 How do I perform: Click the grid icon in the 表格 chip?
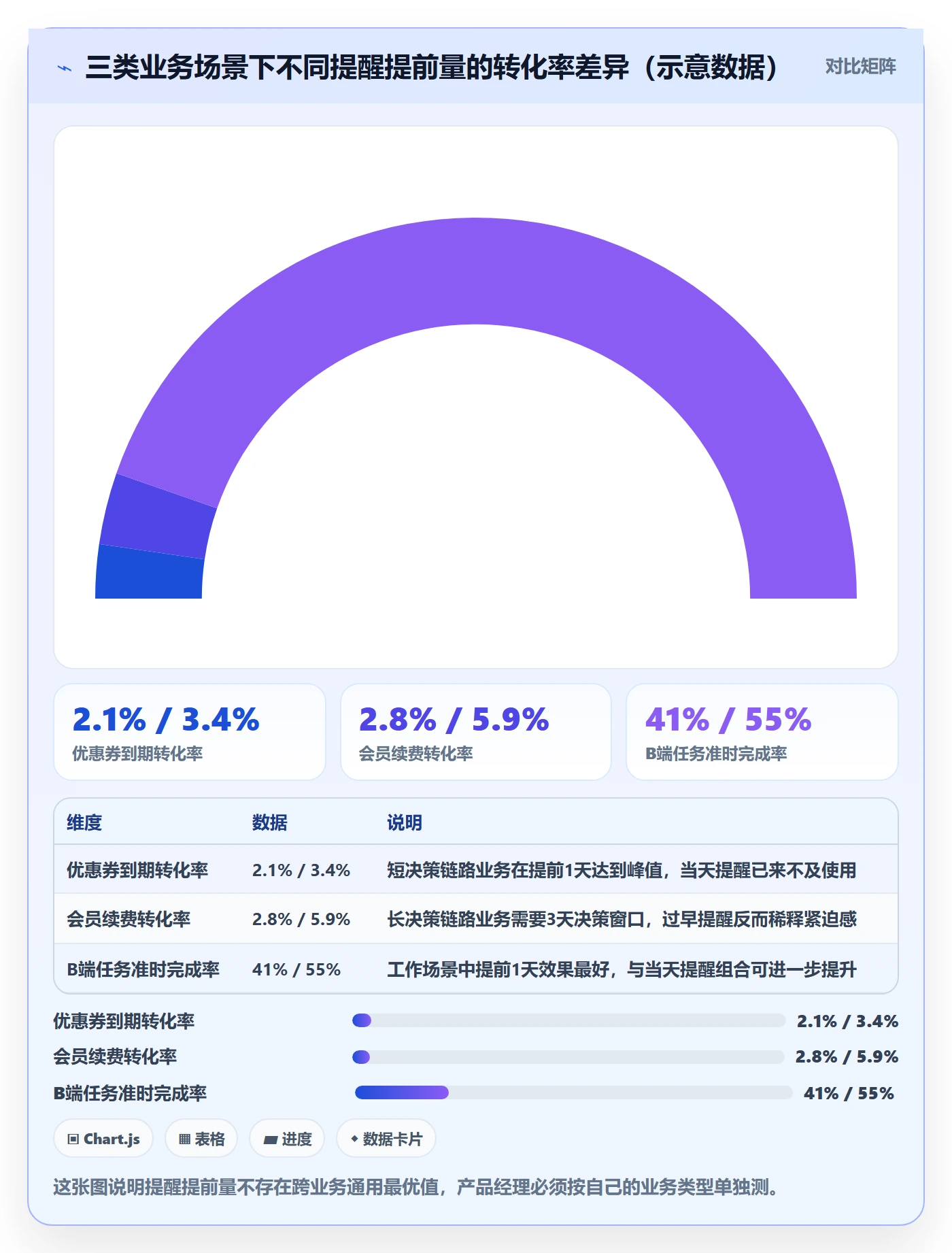tap(184, 1139)
